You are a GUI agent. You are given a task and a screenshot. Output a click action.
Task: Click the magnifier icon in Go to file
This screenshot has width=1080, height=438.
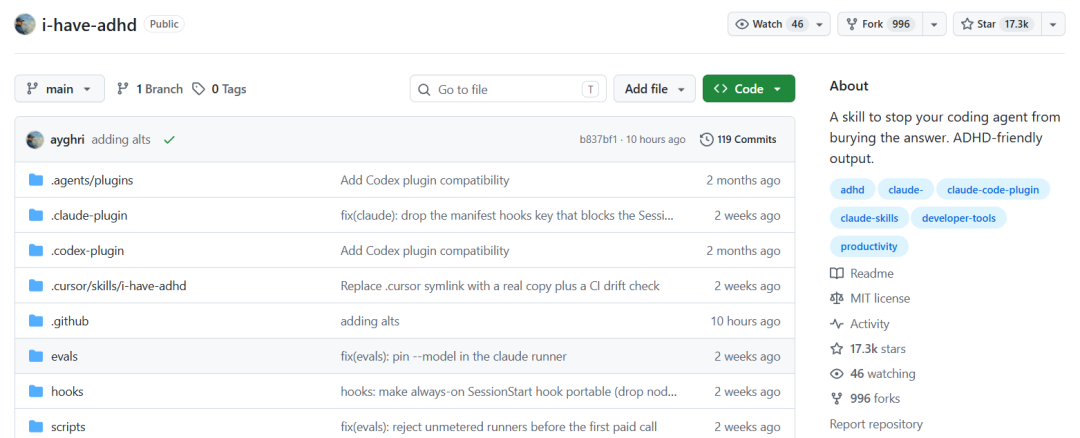point(424,90)
